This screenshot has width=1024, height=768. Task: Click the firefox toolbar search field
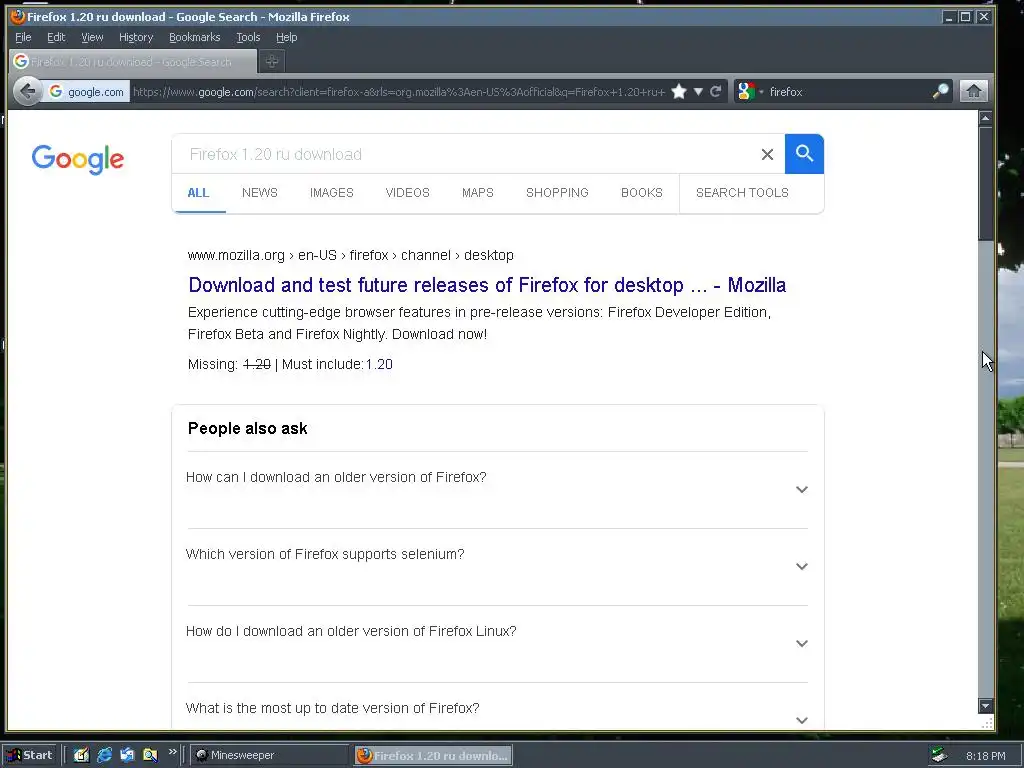coord(848,91)
